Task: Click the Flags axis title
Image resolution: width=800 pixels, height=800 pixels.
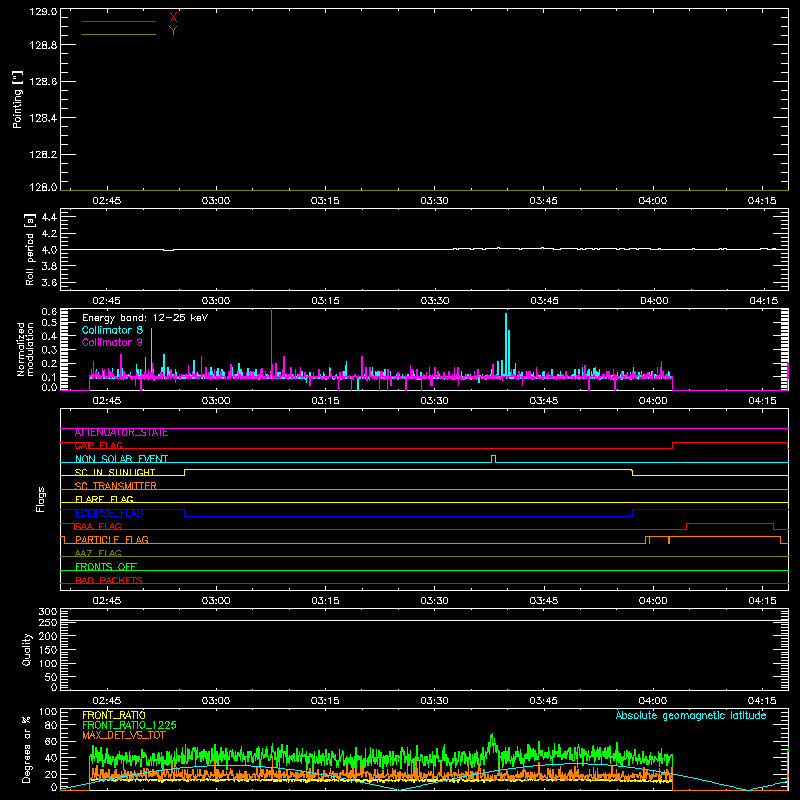Action: (x=40, y=499)
